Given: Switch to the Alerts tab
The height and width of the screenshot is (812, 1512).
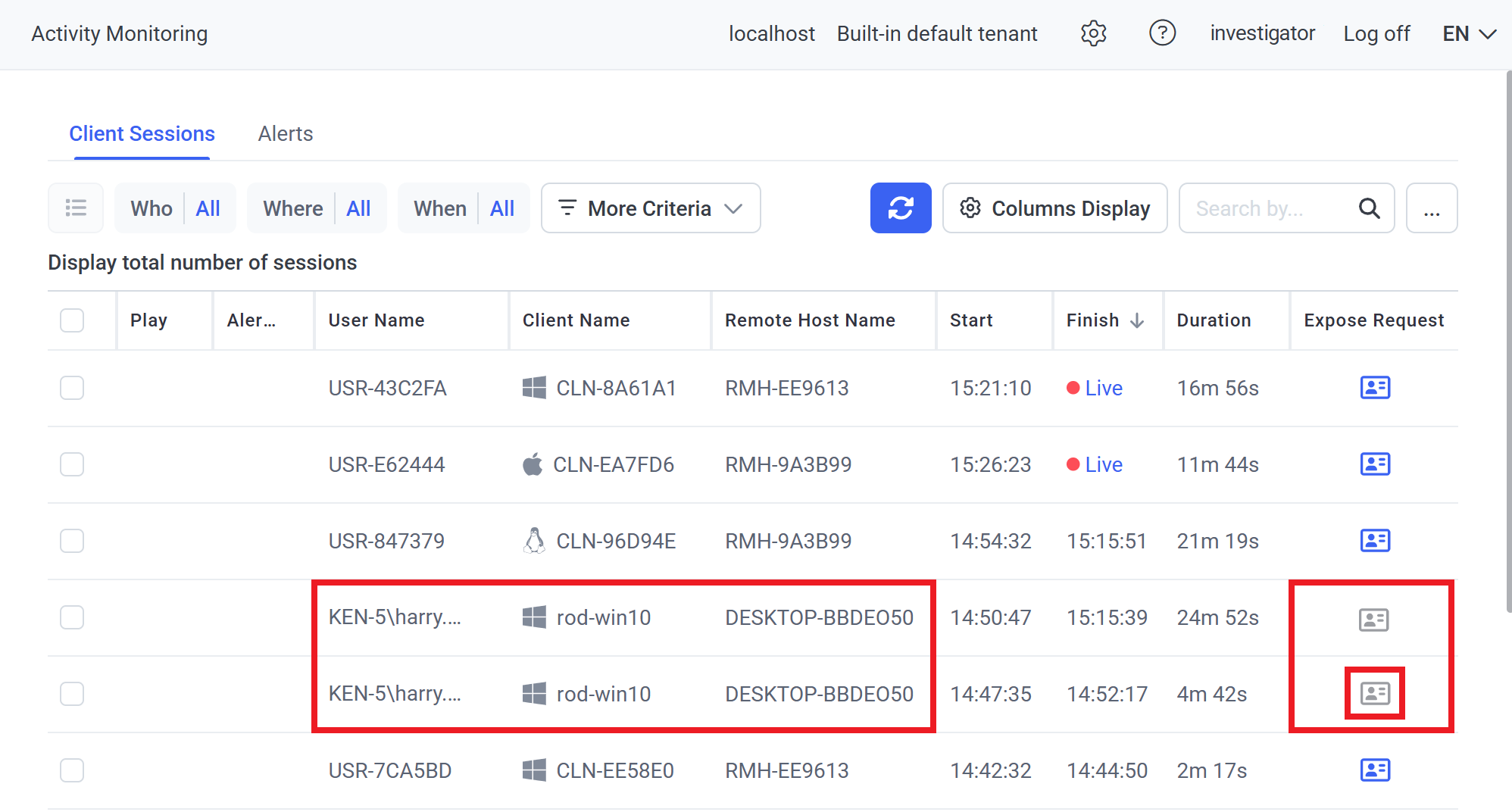Looking at the screenshot, I should point(285,134).
